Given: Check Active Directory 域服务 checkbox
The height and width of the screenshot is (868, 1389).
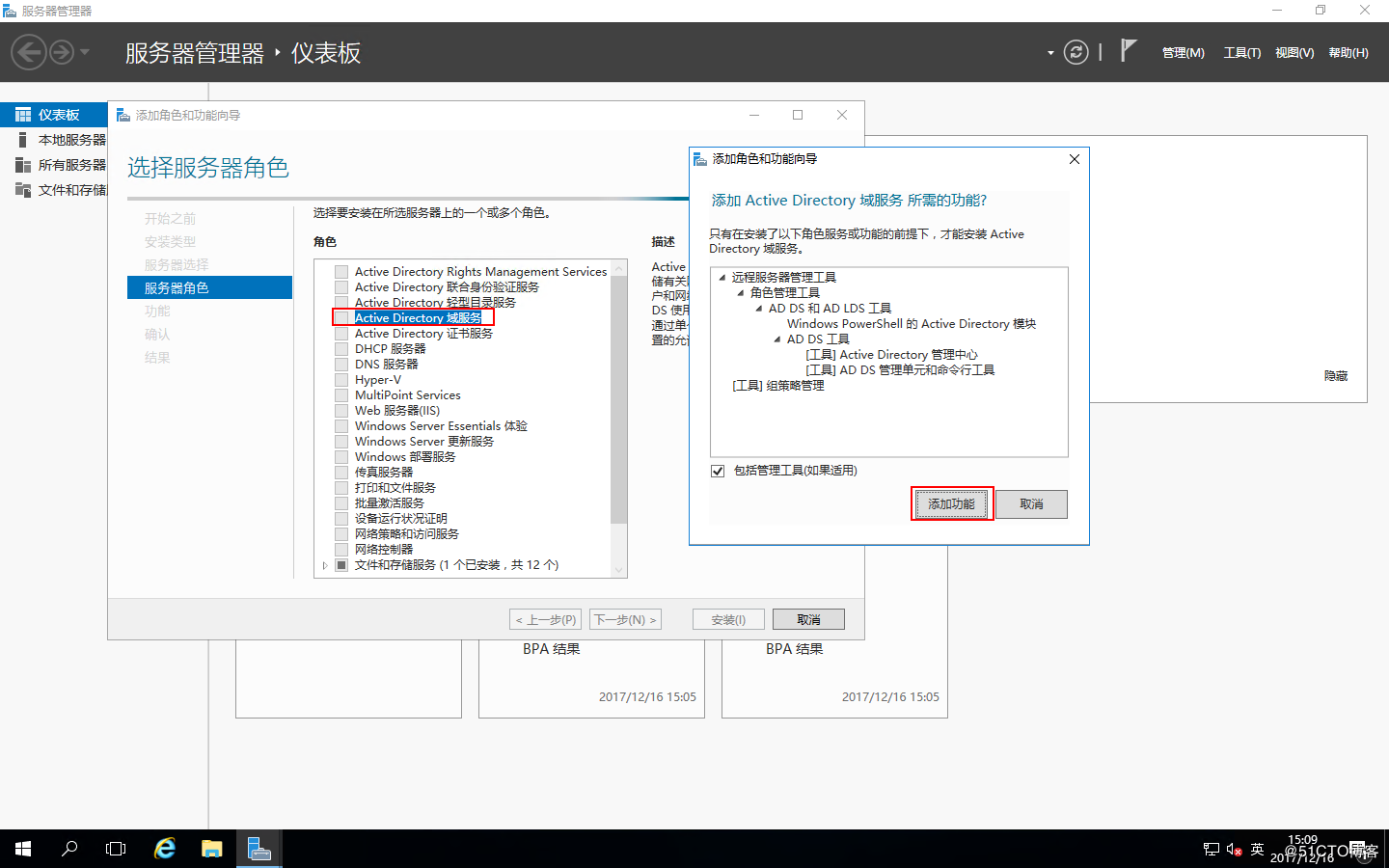Looking at the screenshot, I should [x=341, y=318].
